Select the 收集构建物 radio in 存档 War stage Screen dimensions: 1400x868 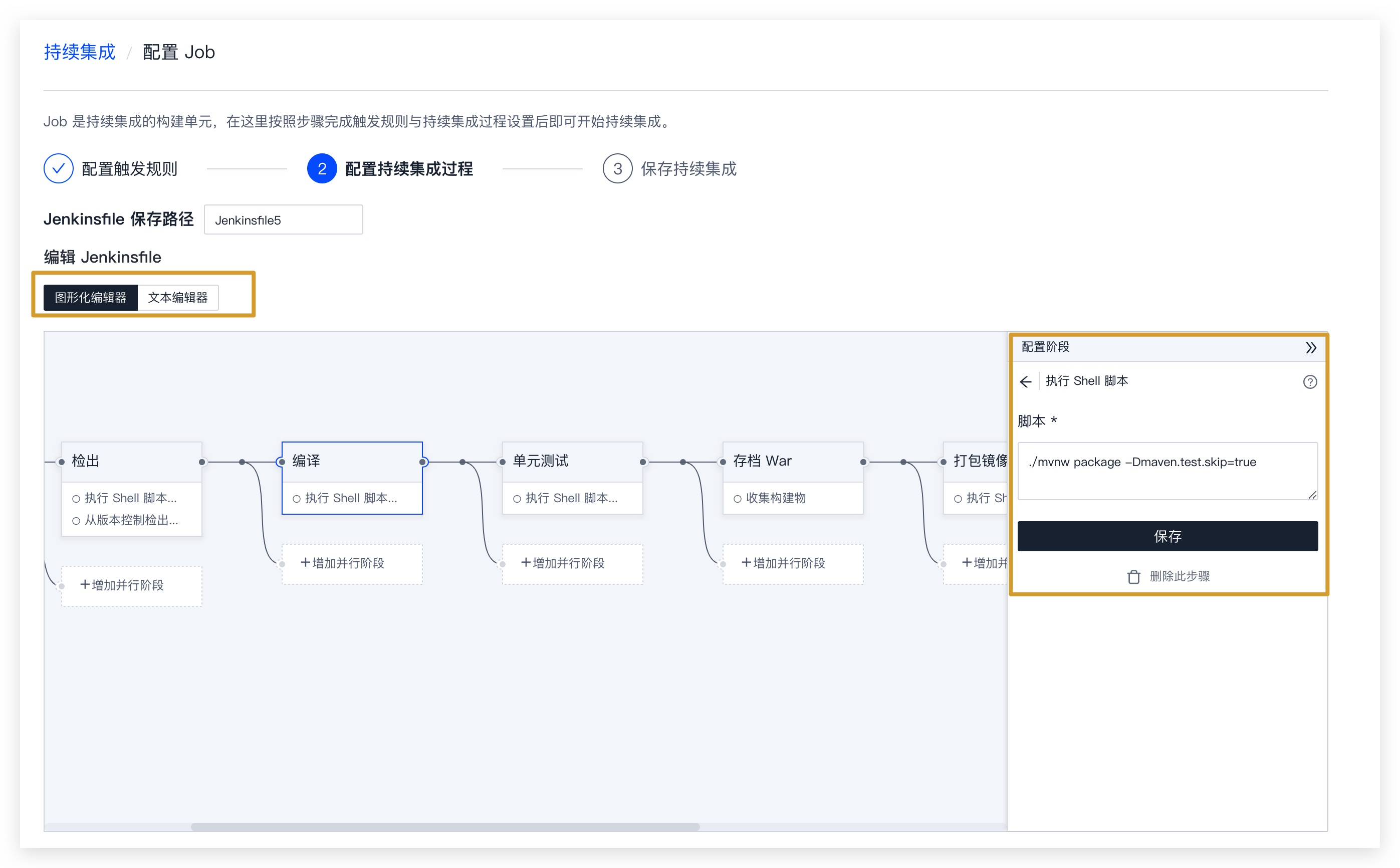pos(737,498)
